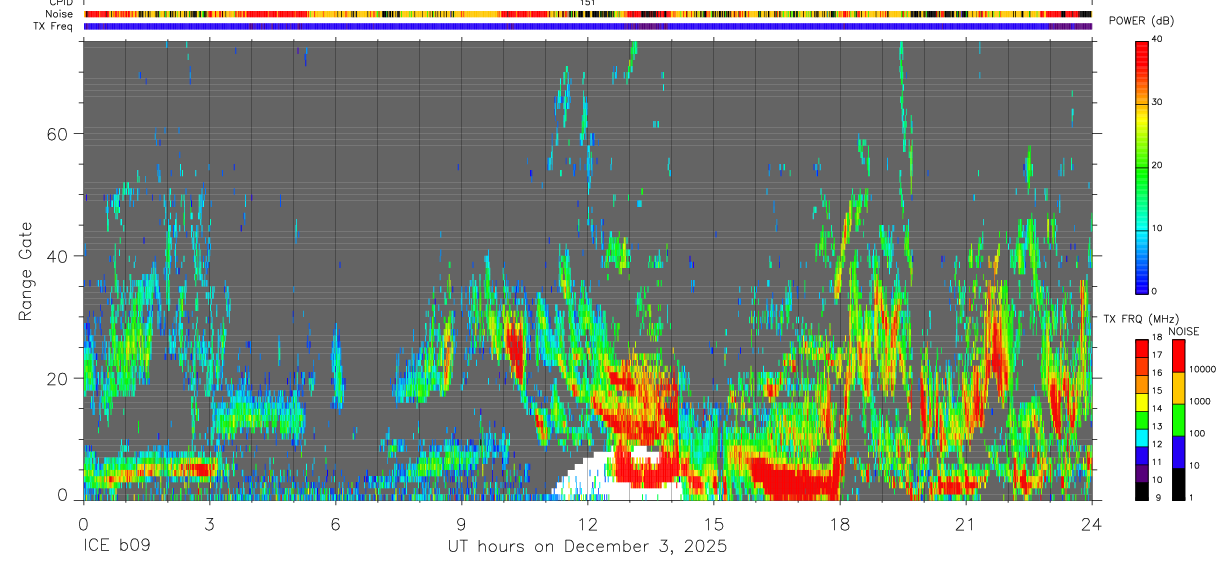Image resolution: width=1228 pixels, height=567 pixels.
Task: Click the '10000' label on the NOISE scale
Action: click(1202, 369)
